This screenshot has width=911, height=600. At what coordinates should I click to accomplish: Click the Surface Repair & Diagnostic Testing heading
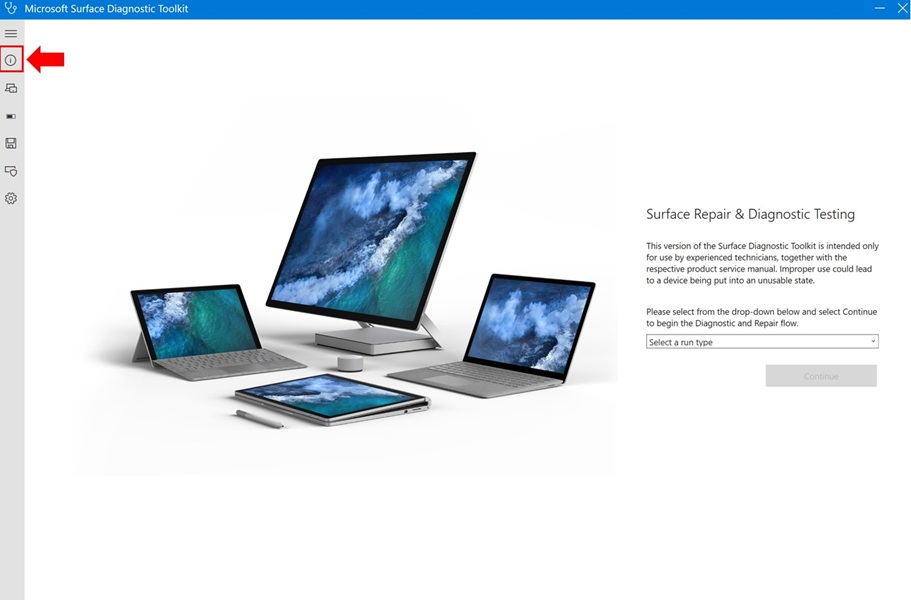pos(750,213)
